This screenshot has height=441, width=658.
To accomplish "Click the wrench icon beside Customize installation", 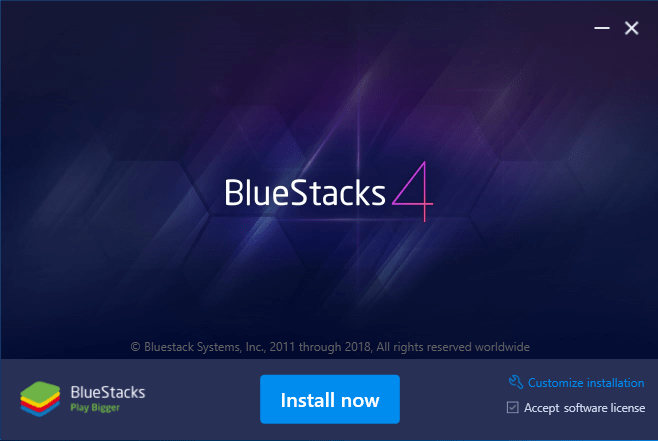I will (x=516, y=382).
